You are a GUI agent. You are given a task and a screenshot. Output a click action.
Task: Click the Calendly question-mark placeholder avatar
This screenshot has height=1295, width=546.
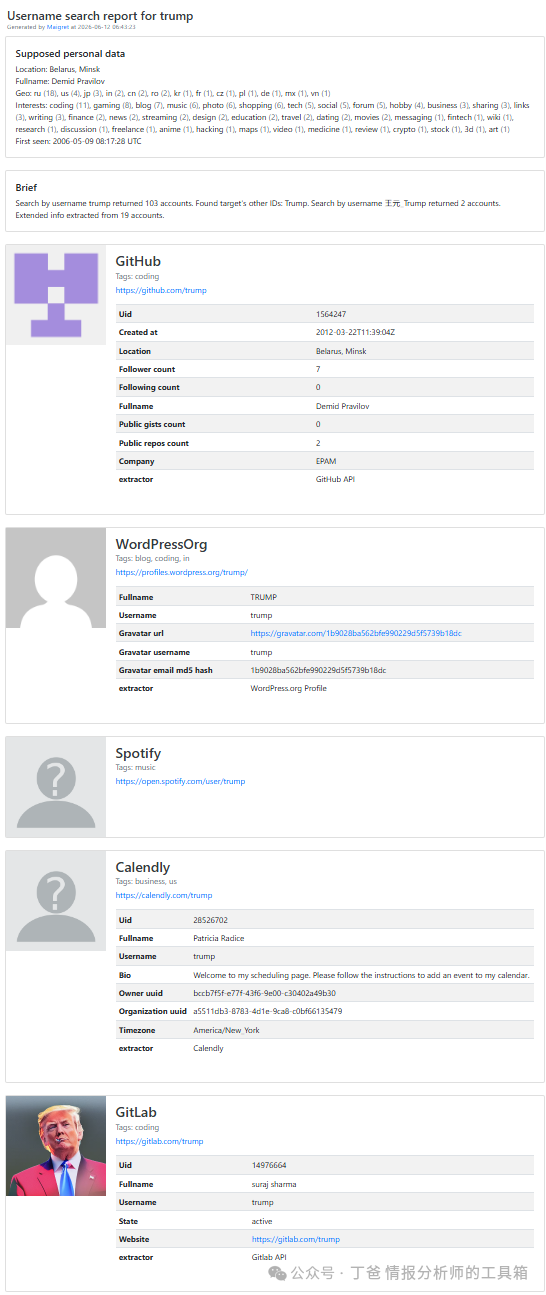coord(56,901)
